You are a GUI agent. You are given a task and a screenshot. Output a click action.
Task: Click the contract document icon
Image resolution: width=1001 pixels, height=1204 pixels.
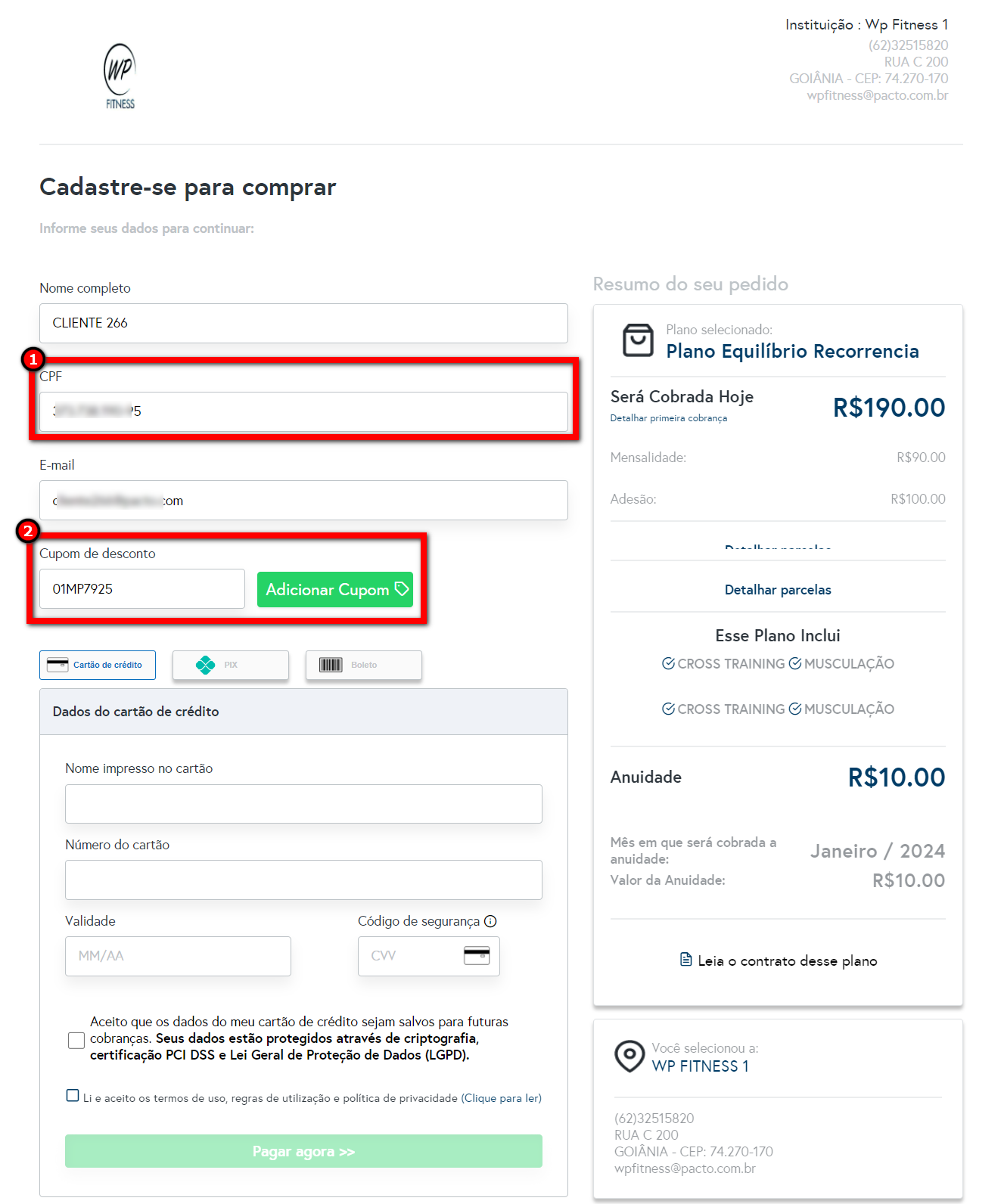(x=685, y=960)
